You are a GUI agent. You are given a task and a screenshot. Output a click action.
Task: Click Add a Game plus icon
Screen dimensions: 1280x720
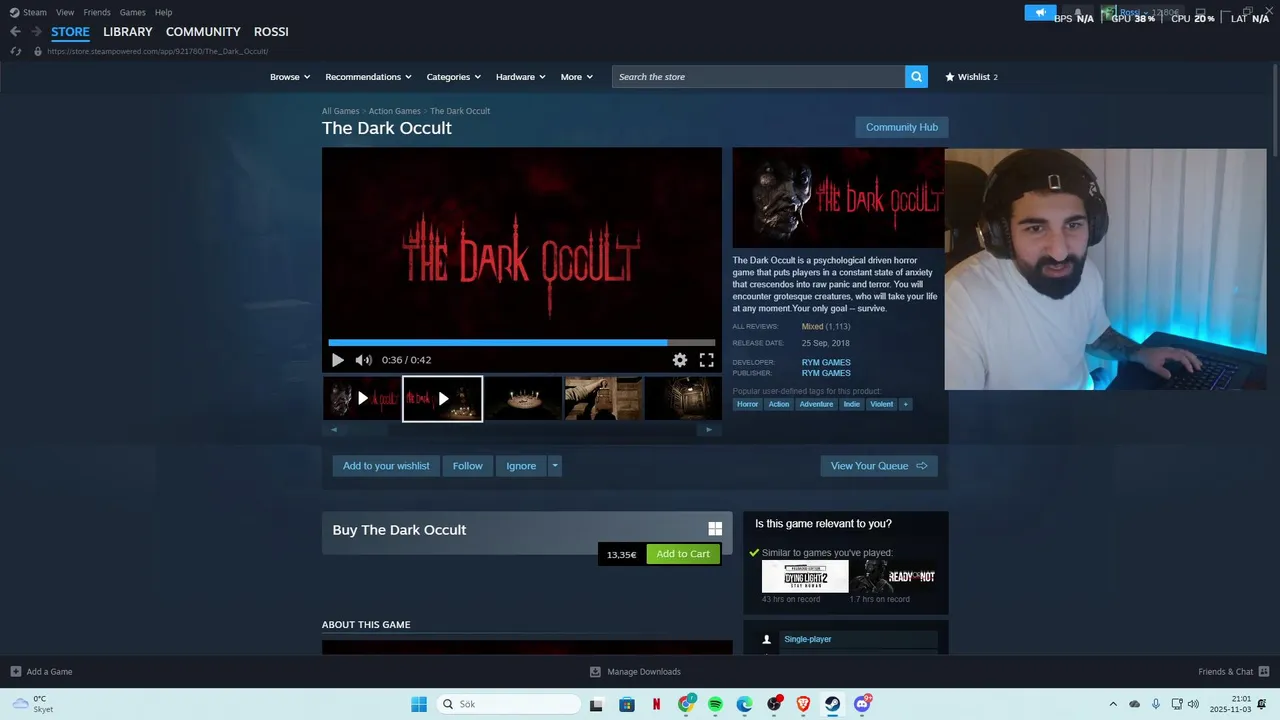pyautogui.click(x=15, y=671)
